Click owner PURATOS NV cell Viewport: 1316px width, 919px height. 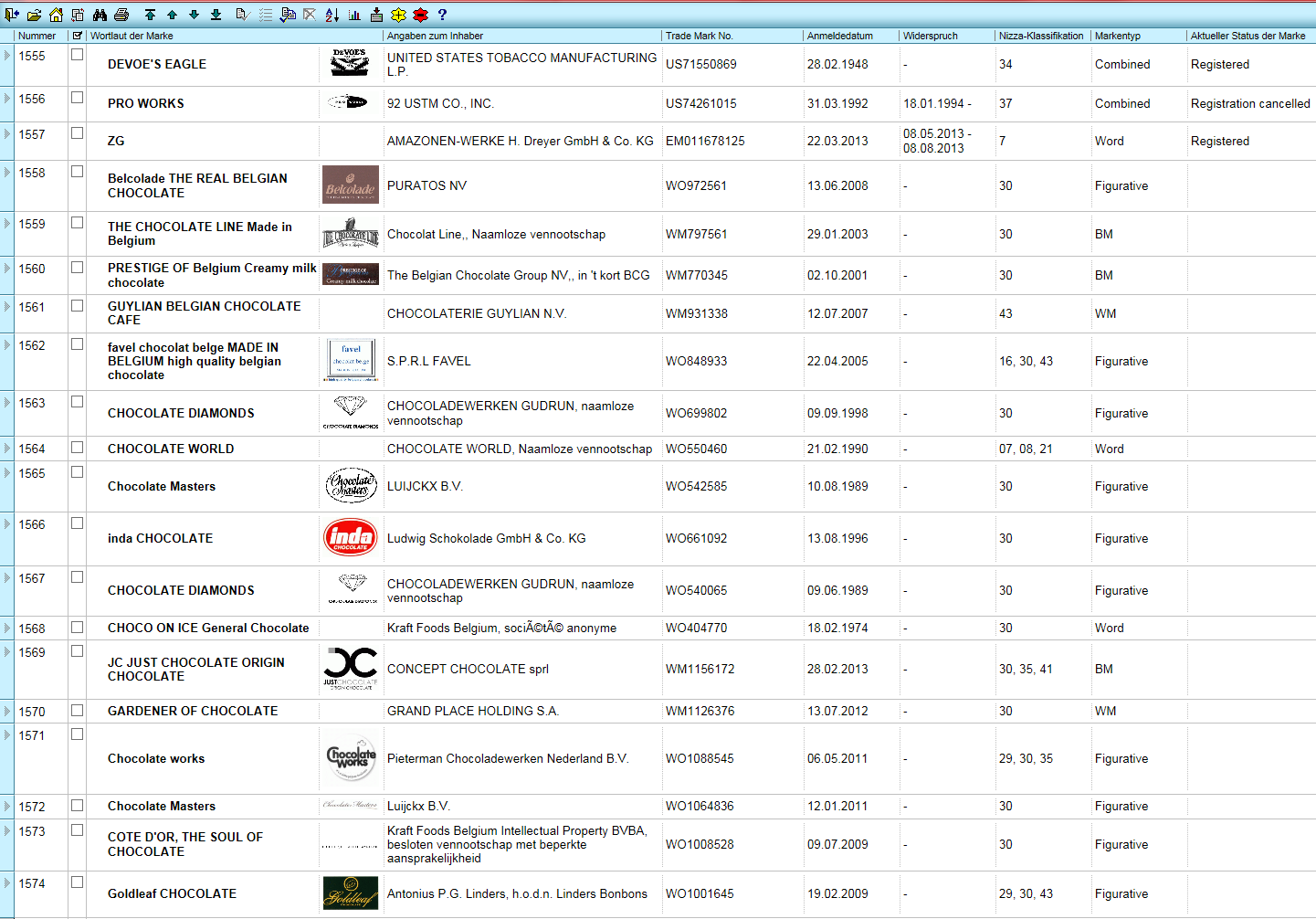(426, 185)
